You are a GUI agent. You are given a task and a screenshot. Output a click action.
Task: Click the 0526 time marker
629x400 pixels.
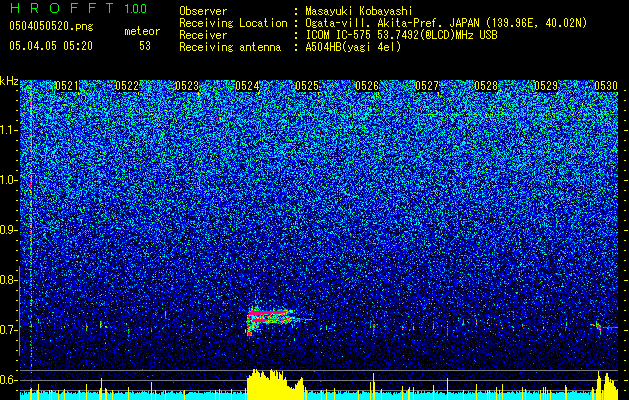pos(367,86)
